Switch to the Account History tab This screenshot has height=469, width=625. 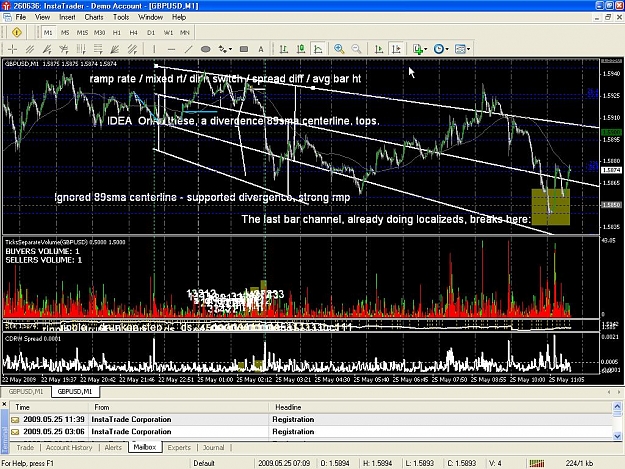click(x=69, y=447)
